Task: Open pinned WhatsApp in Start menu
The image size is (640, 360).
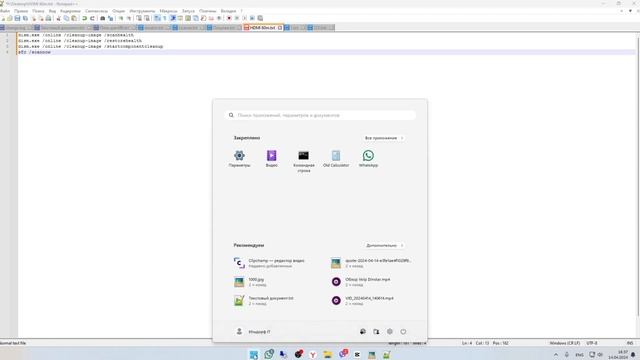Action: [368, 159]
